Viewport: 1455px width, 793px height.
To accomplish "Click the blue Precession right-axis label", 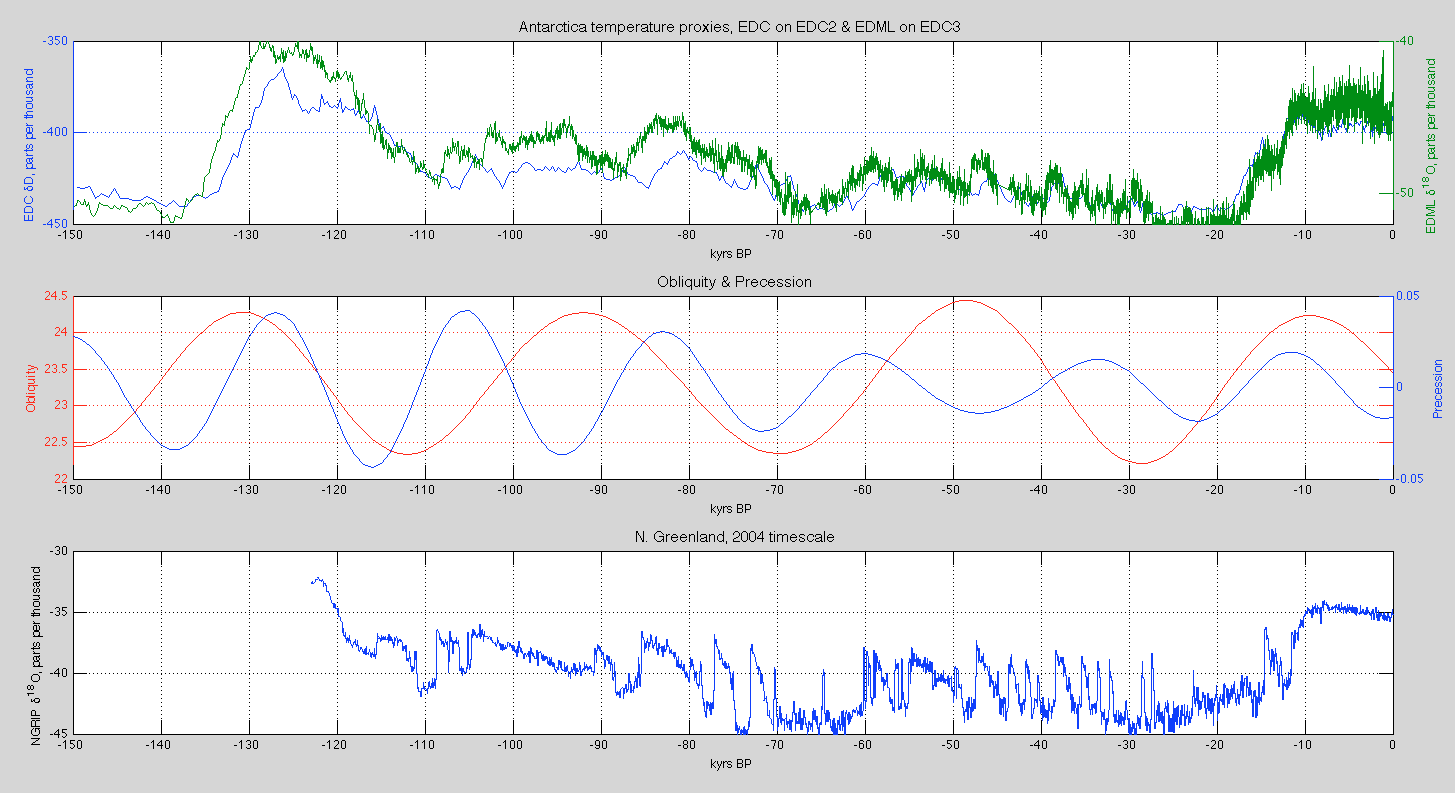I will pyautogui.click(x=1437, y=388).
